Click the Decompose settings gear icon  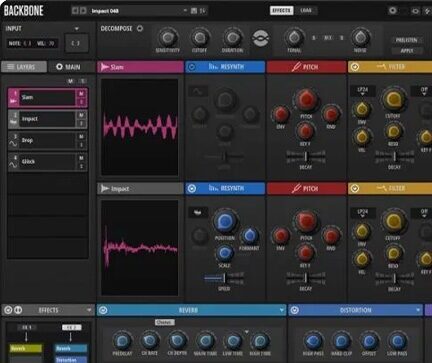[x=140, y=29]
